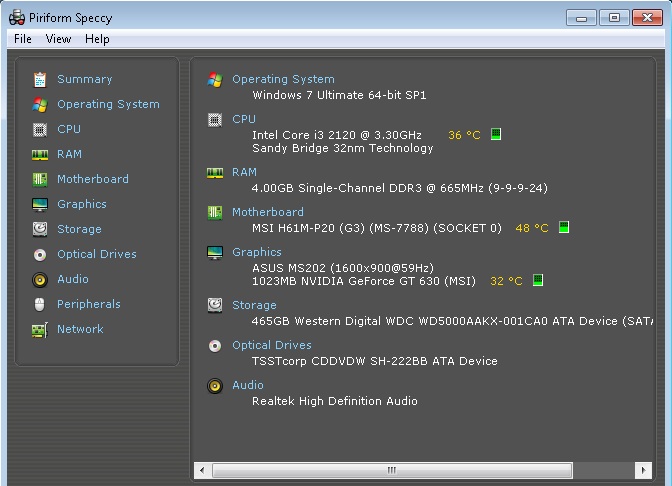Open the Help menu
672x486 pixels.
point(97,39)
